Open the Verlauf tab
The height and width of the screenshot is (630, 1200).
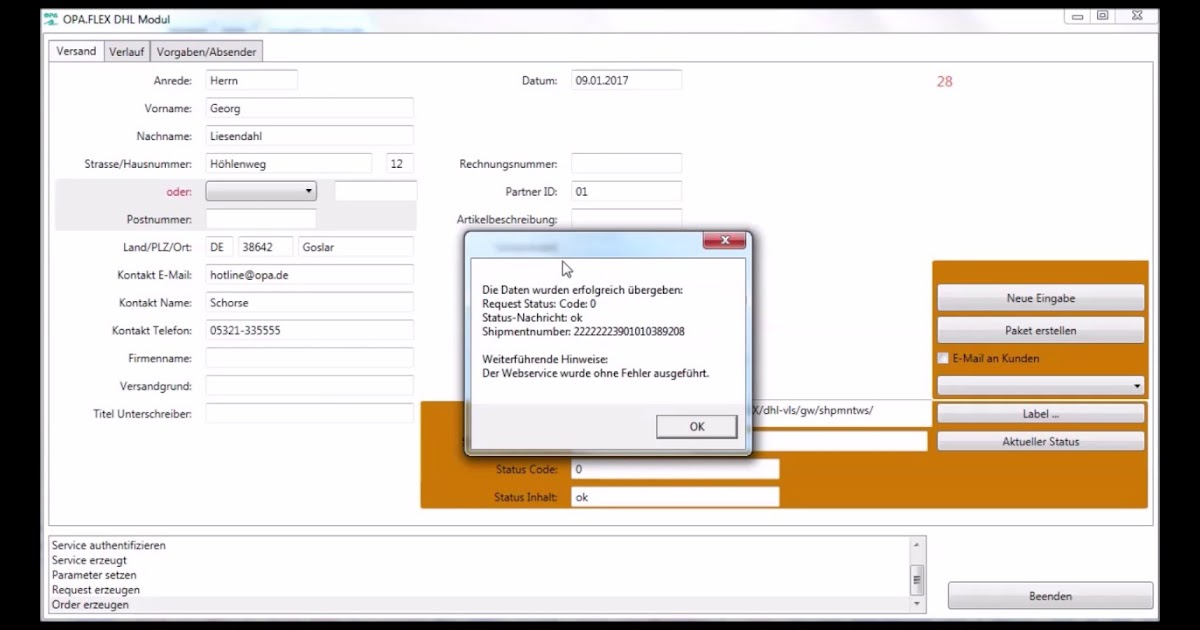coord(127,52)
